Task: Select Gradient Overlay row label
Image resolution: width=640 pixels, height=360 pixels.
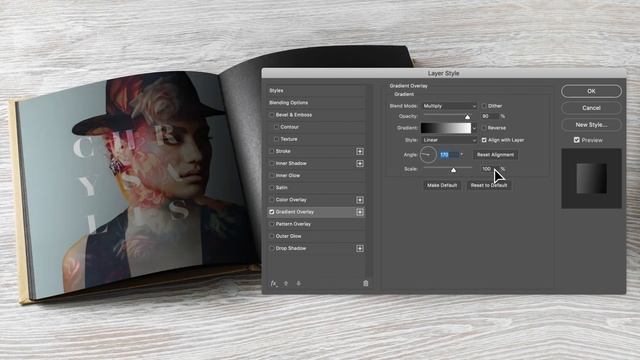Action: tap(295, 212)
